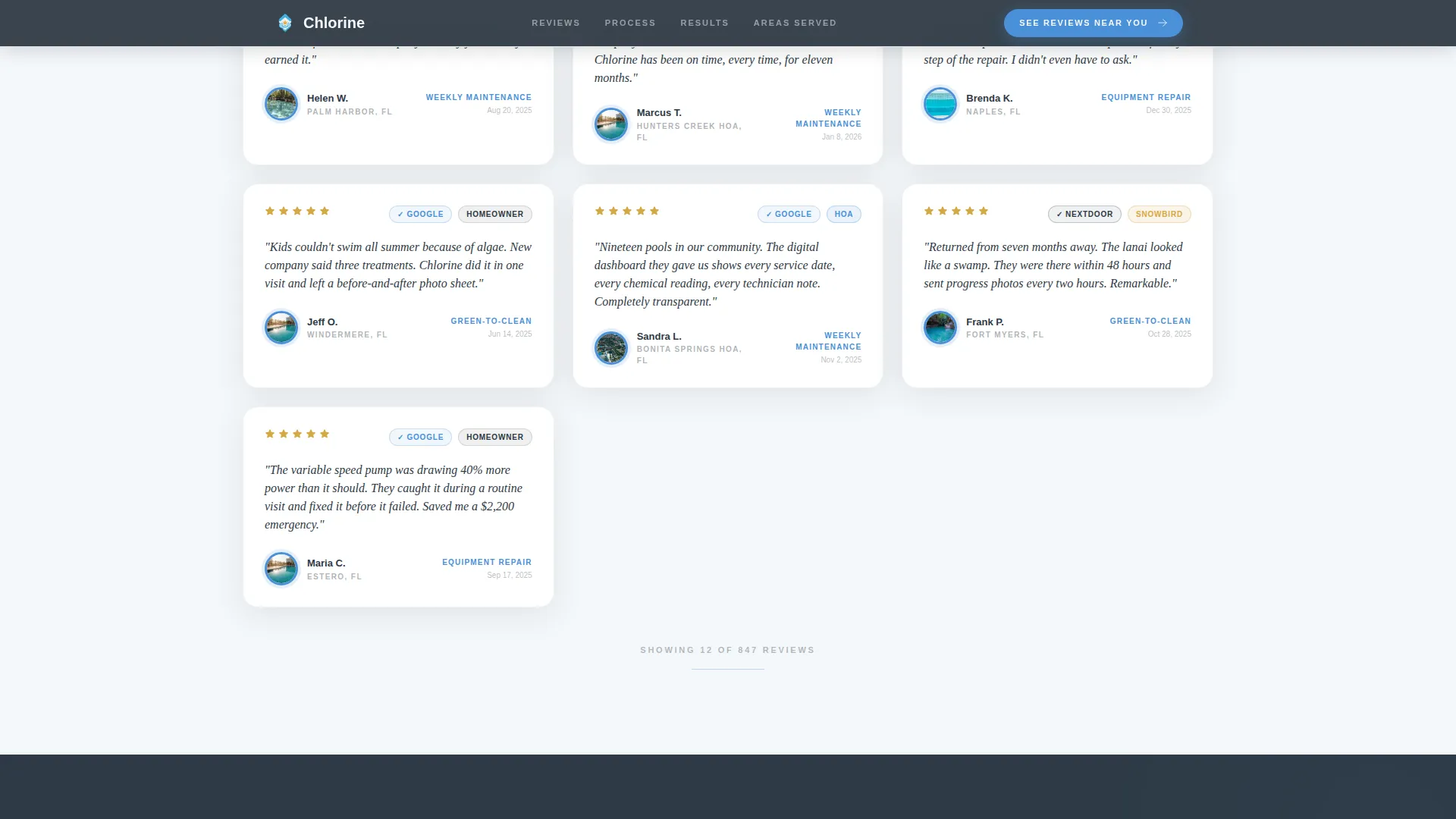Open Sandra L. avatar image
Image resolution: width=1456 pixels, height=819 pixels.
coord(611,348)
